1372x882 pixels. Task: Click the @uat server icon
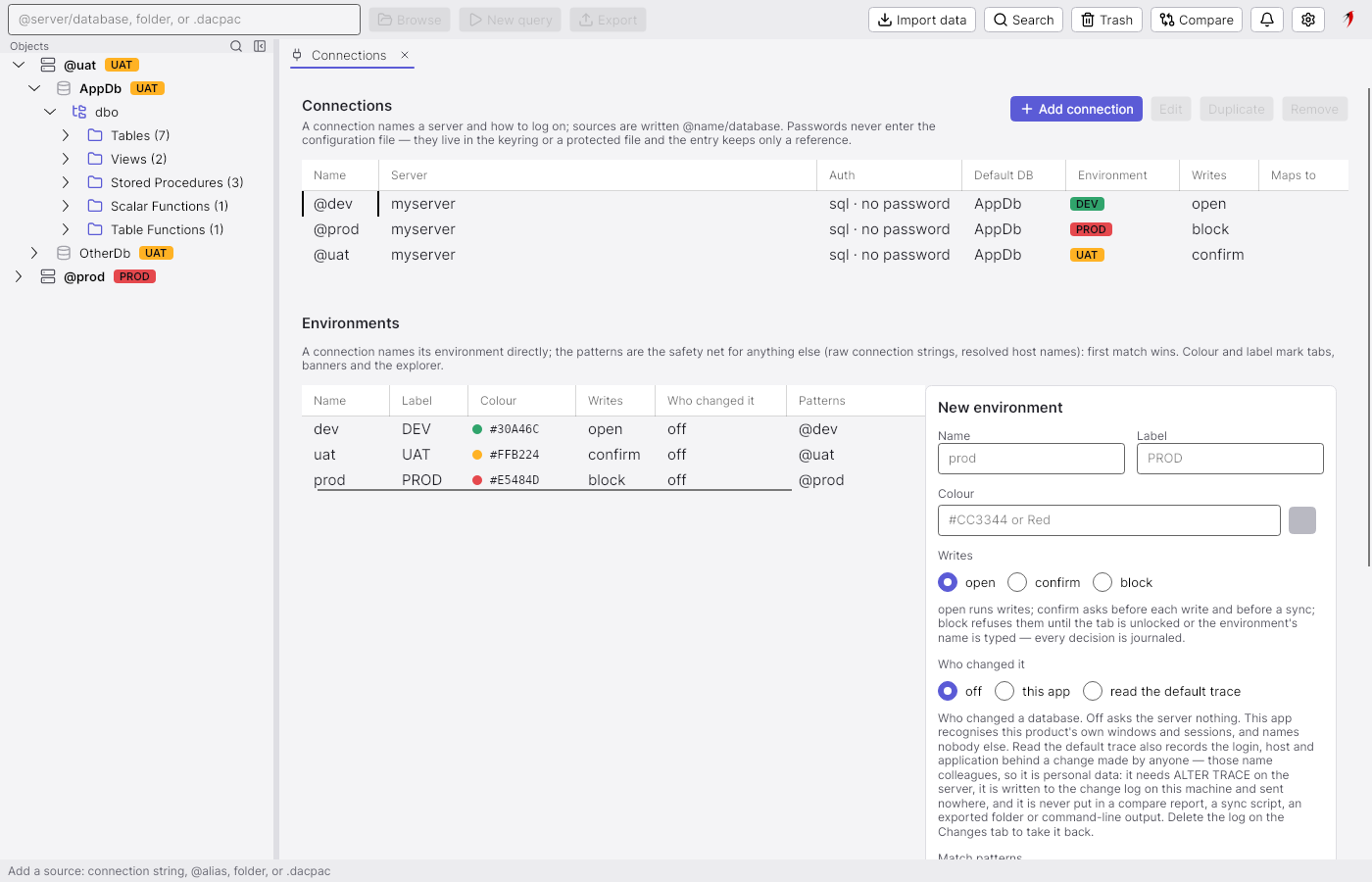(x=48, y=65)
